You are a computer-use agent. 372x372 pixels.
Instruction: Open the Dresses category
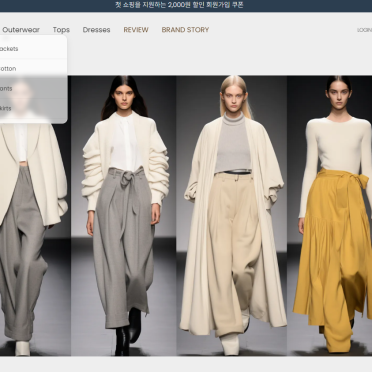point(96,30)
